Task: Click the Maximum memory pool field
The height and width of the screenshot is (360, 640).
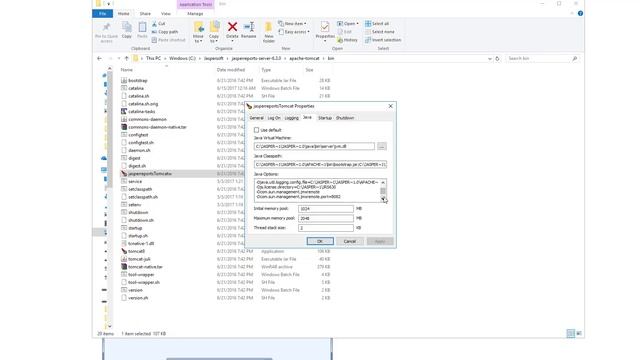Action: (326, 218)
